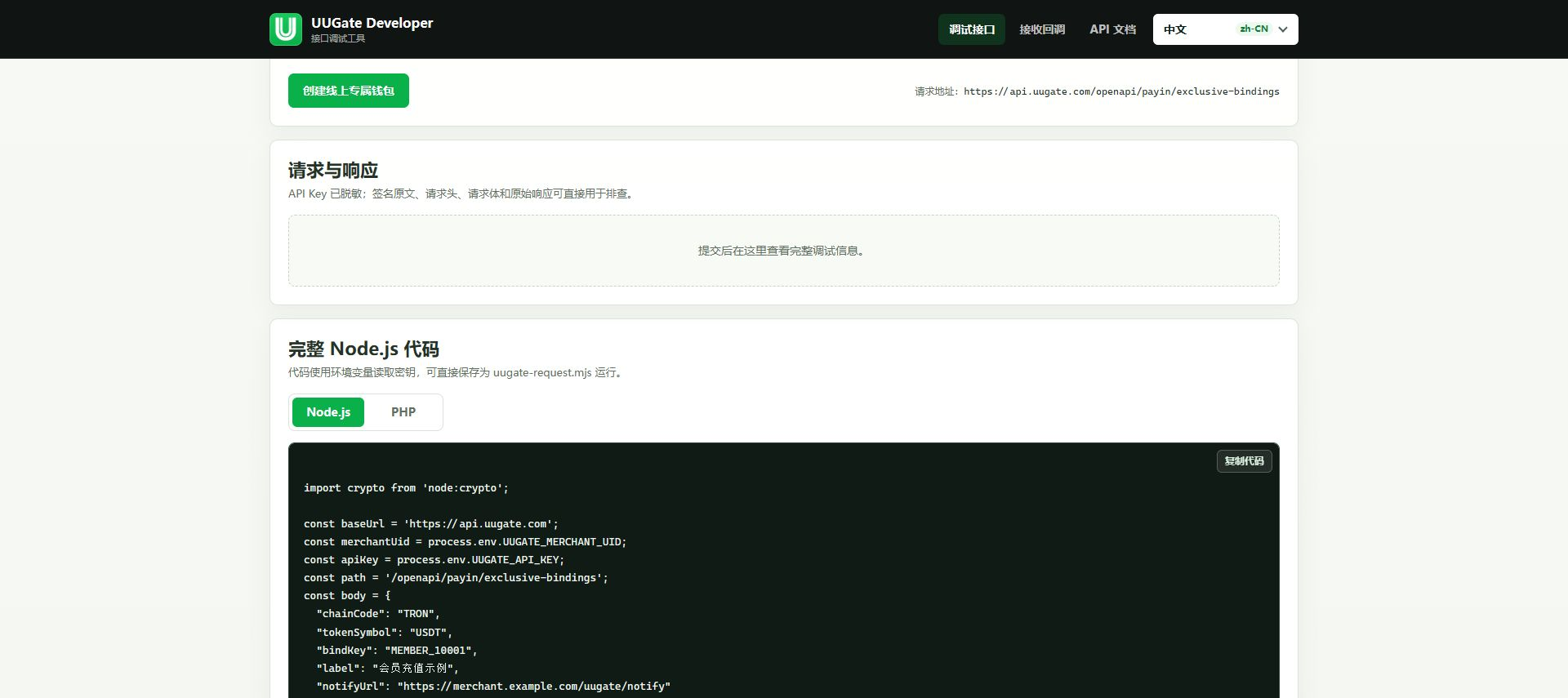Click the UUGate green logo icon
The width and height of the screenshot is (1568, 698).
pyautogui.click(x=286, y=29)
